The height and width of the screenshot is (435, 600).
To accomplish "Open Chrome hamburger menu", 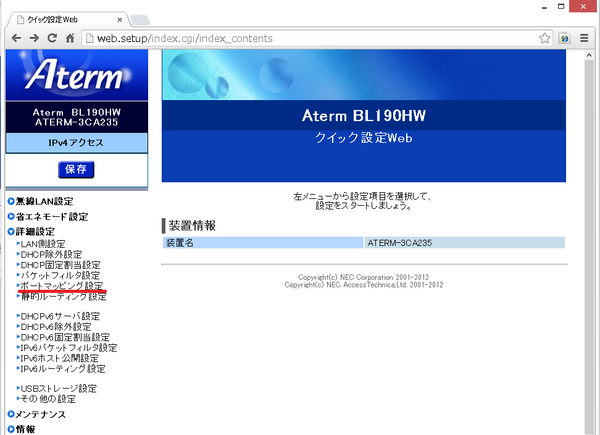I will point(584,38).
